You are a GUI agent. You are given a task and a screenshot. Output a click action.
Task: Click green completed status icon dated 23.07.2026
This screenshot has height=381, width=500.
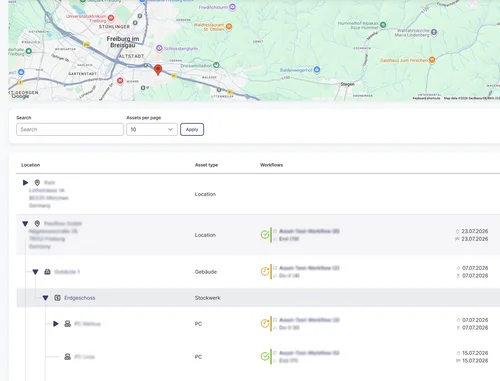(x=265, y=235)
